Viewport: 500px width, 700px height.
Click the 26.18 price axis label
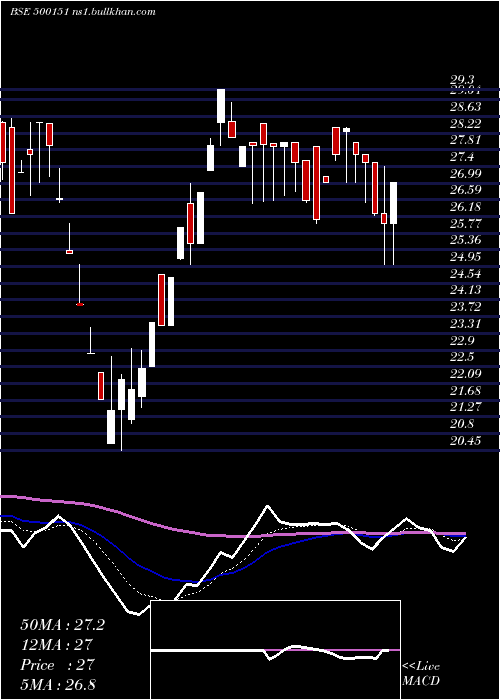click(x=465, y=207)
